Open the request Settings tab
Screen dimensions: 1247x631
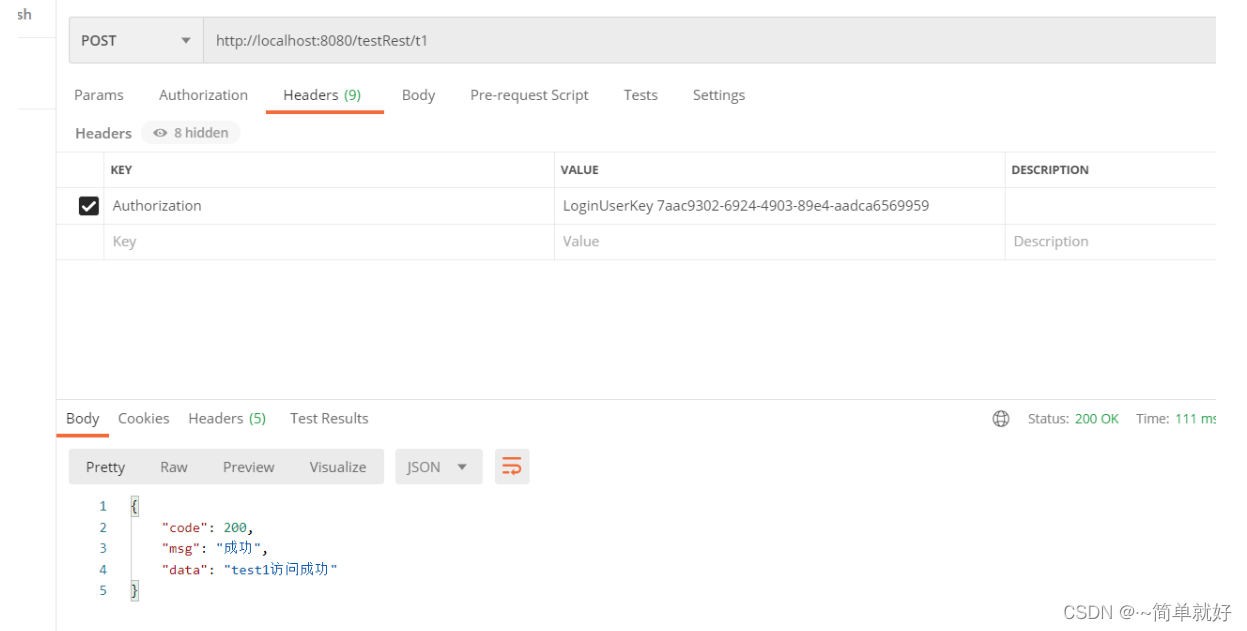(x=718, y=95)
